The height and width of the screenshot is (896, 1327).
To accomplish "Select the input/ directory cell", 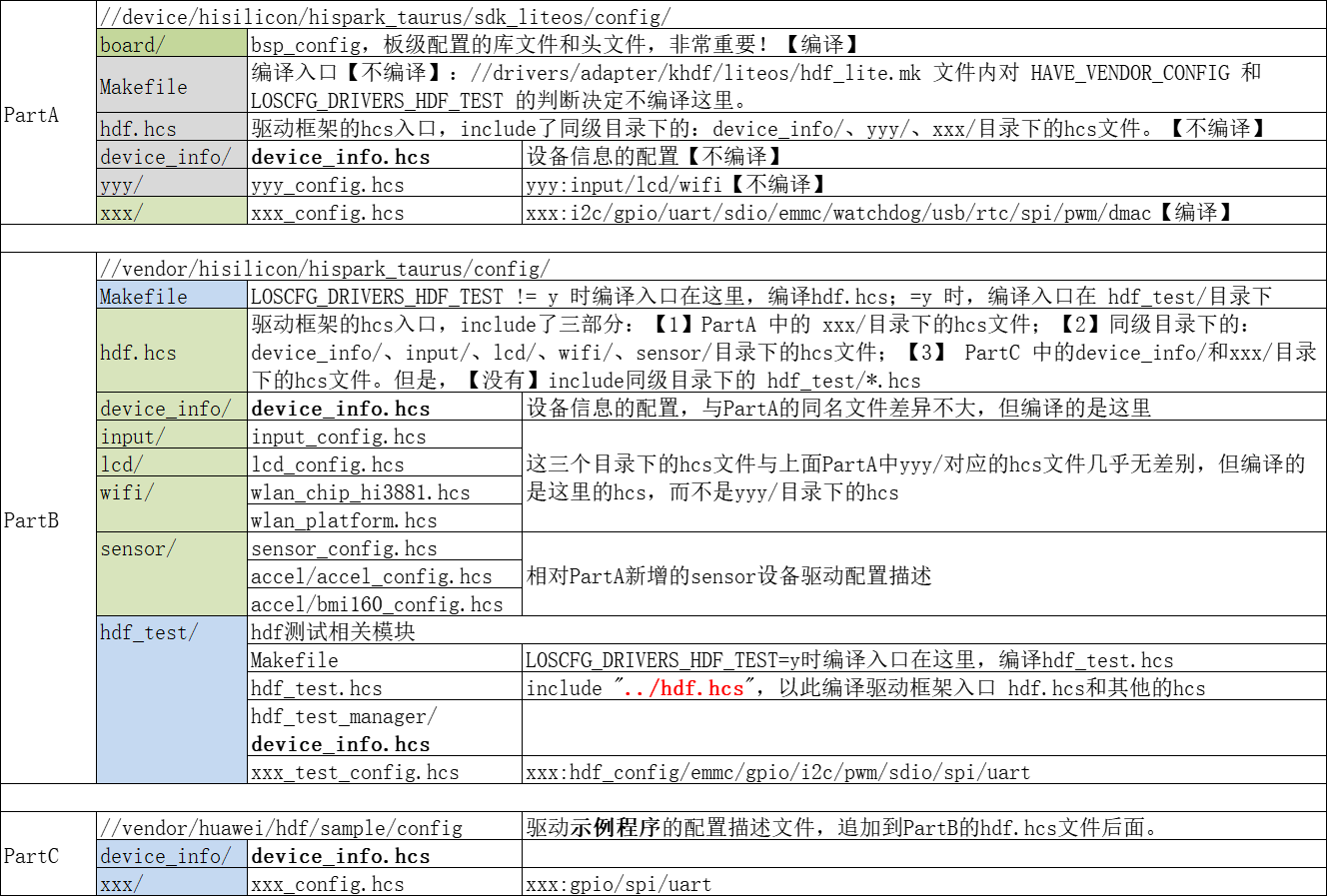I will click(x=172, y=435).
